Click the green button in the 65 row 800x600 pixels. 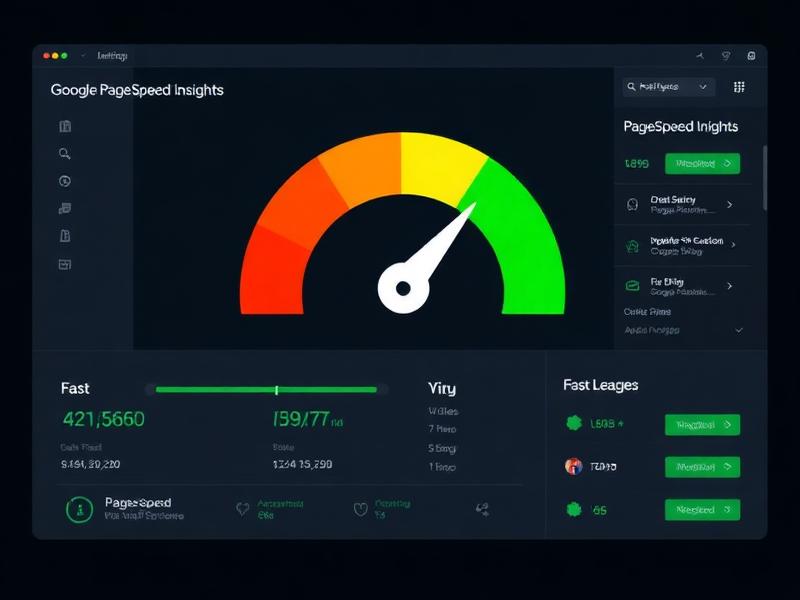703,510
